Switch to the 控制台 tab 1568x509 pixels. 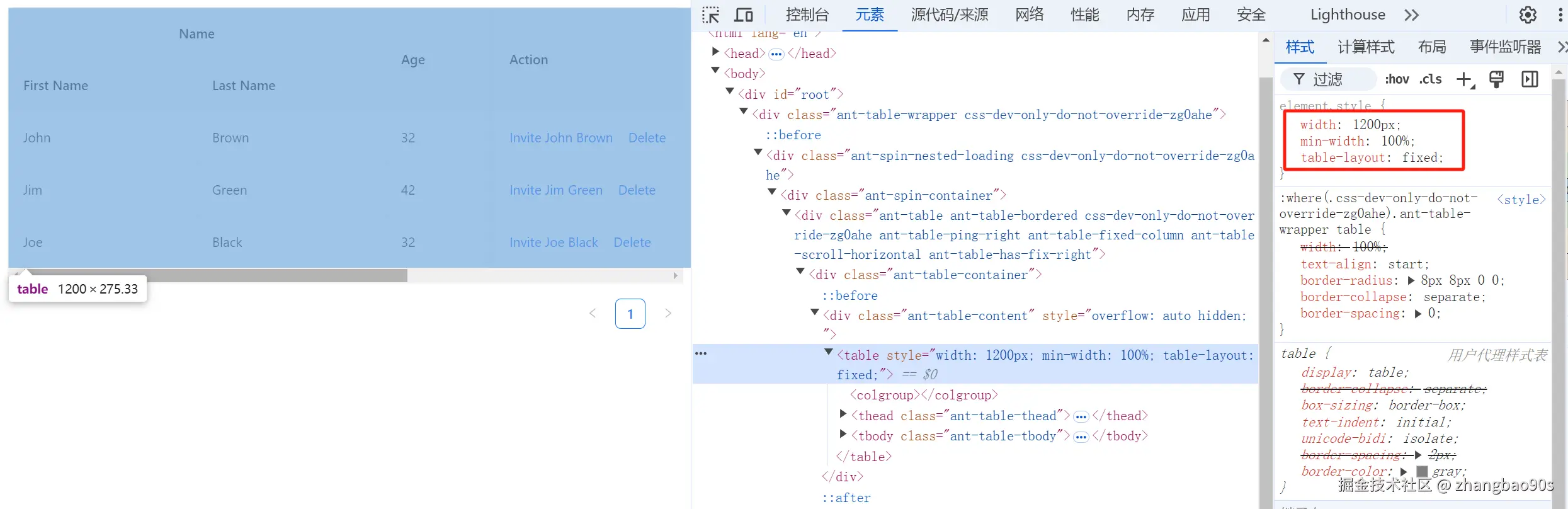pos(807,15)
